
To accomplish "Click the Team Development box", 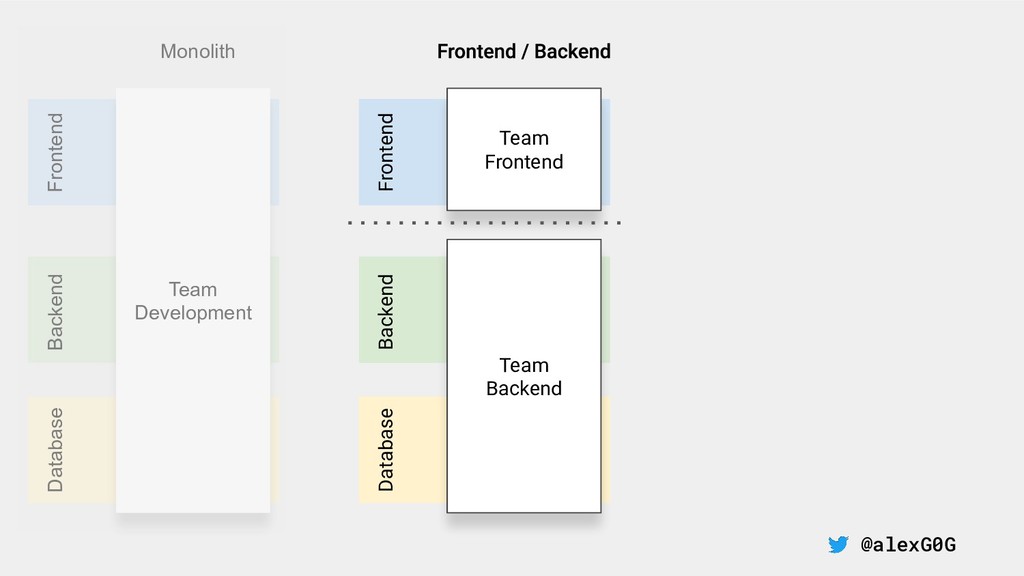I will click(x=193, y=301).
